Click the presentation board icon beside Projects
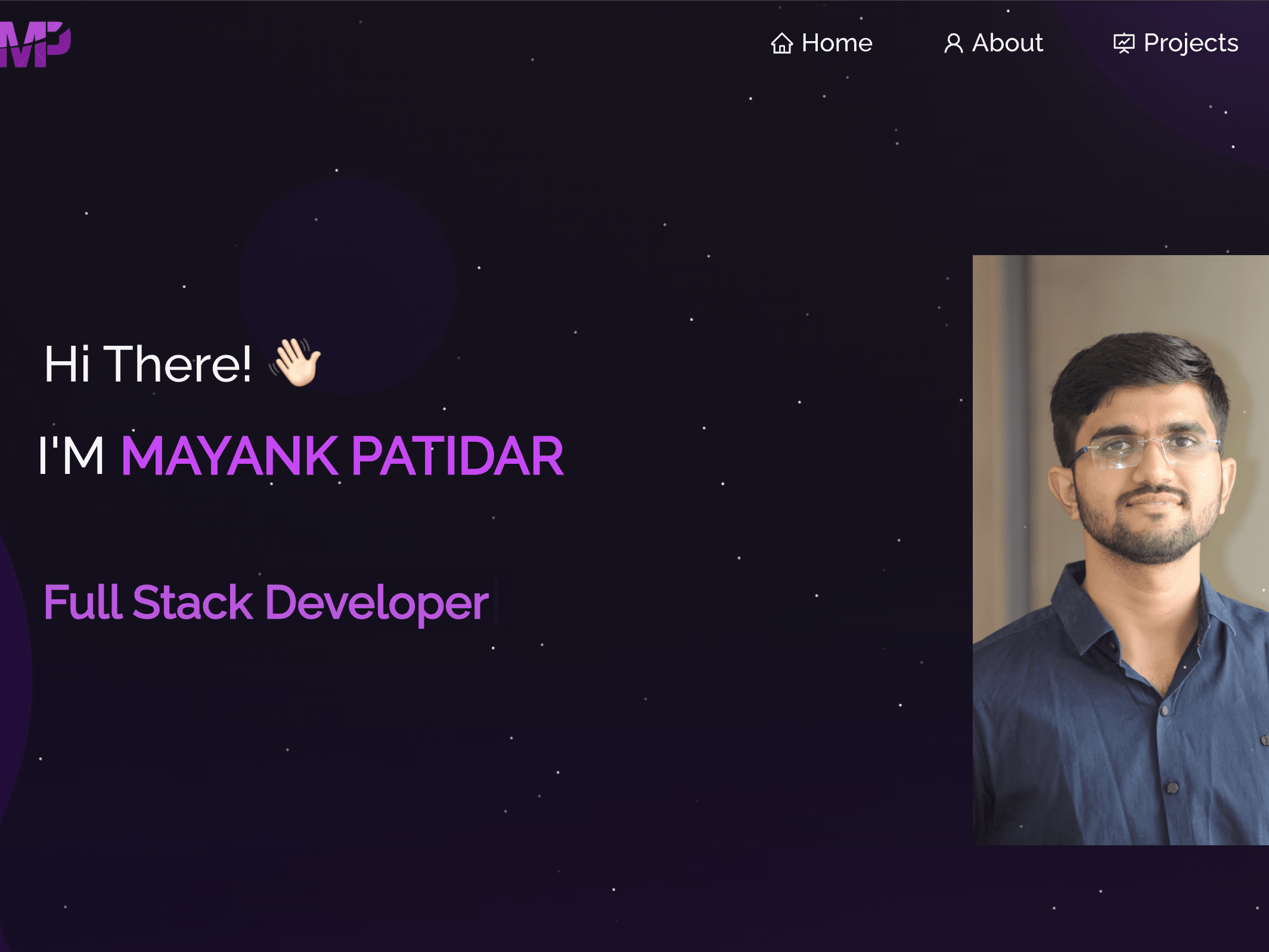This screenshot has width=1269, height=952. (x=1124, y=44)
